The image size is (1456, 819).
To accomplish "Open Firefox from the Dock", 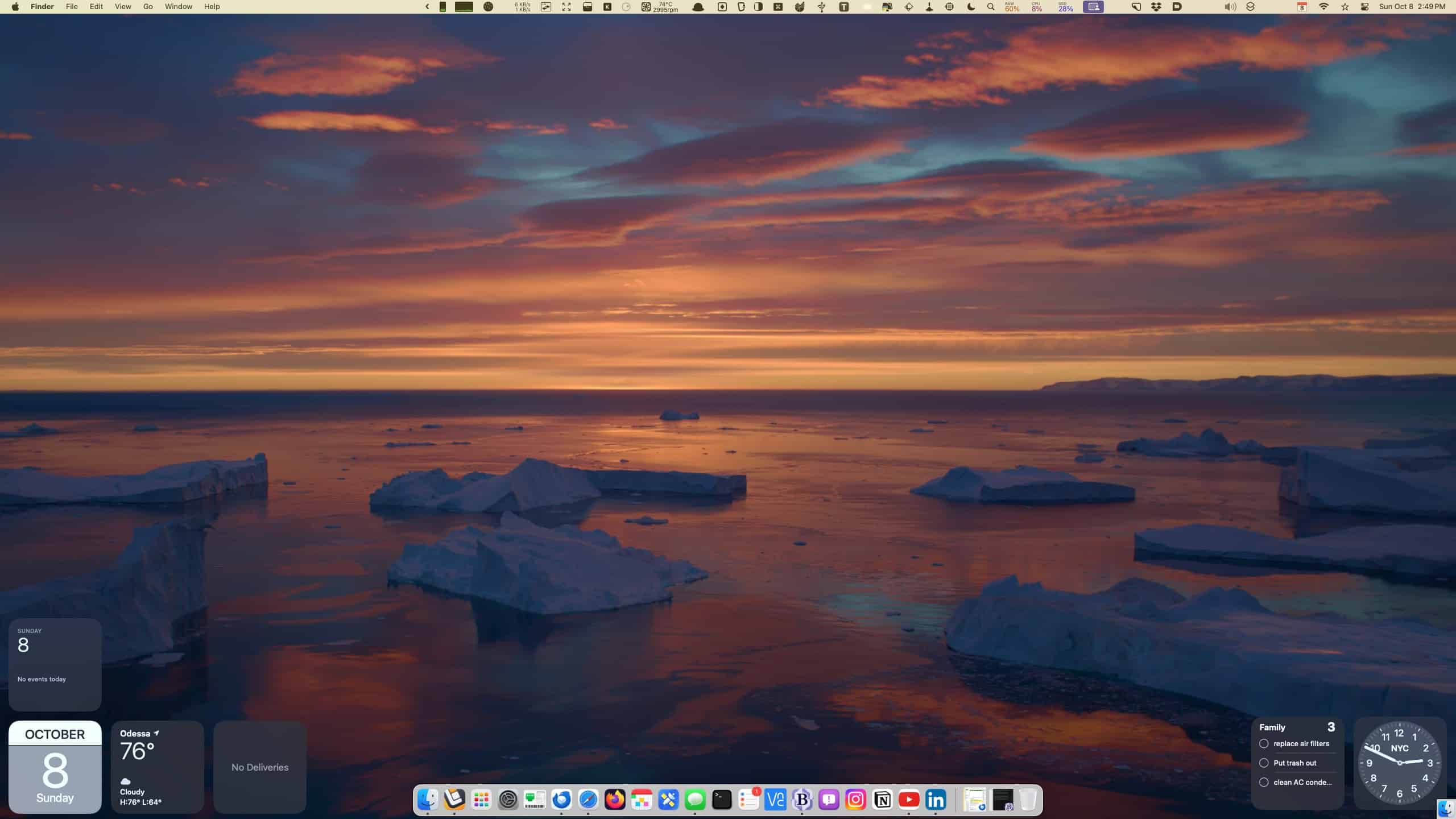I will tap(615, 800).
